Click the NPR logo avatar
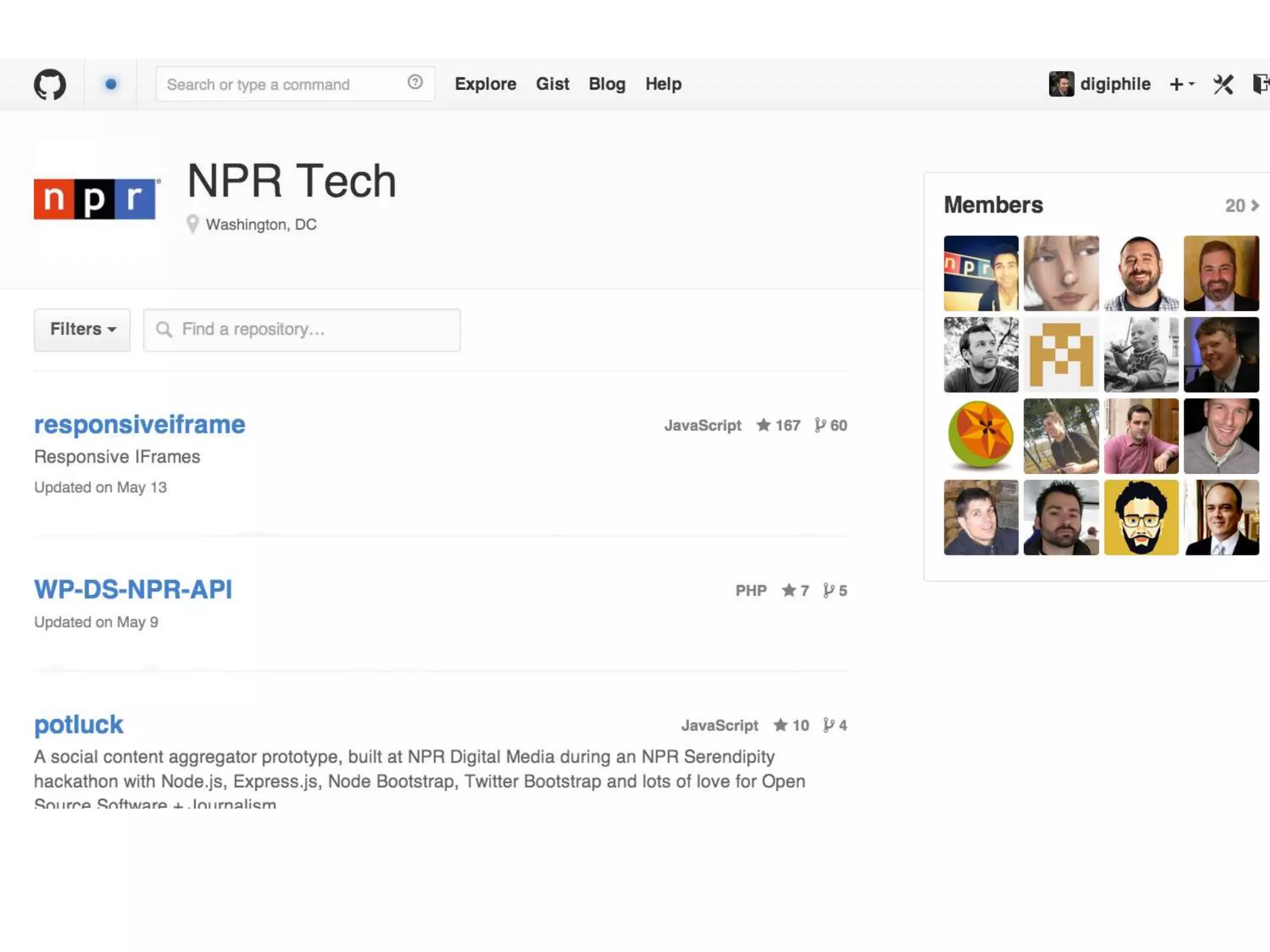 [x=95, y=199]
